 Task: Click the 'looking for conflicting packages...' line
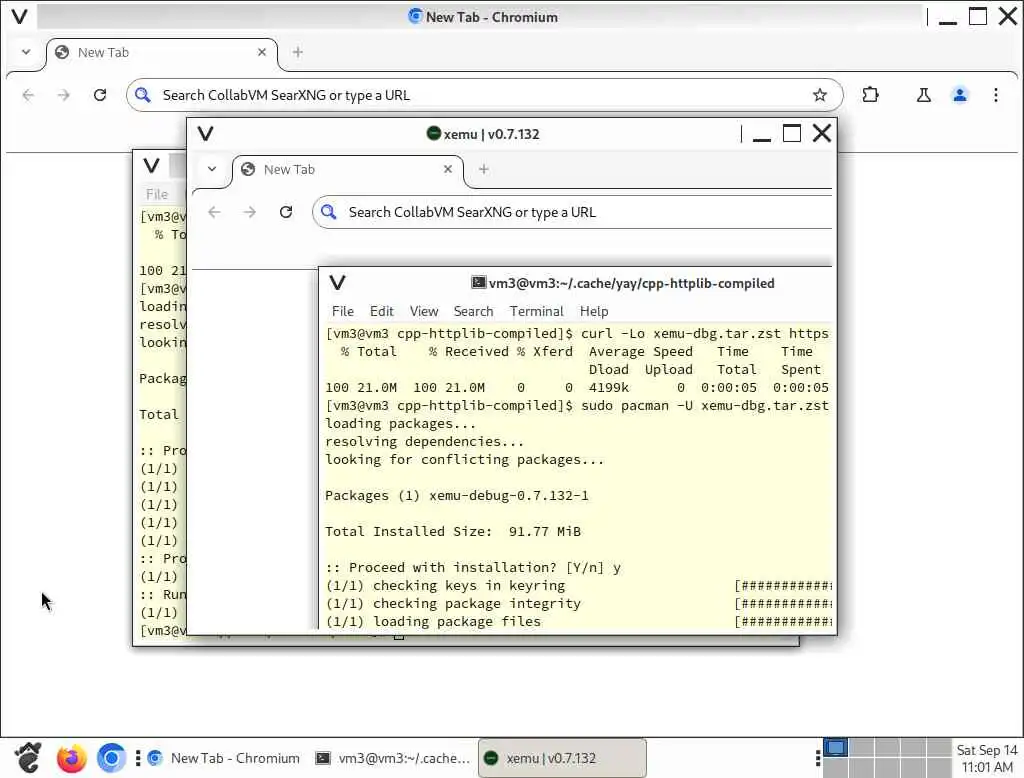[x=464, y=460]
